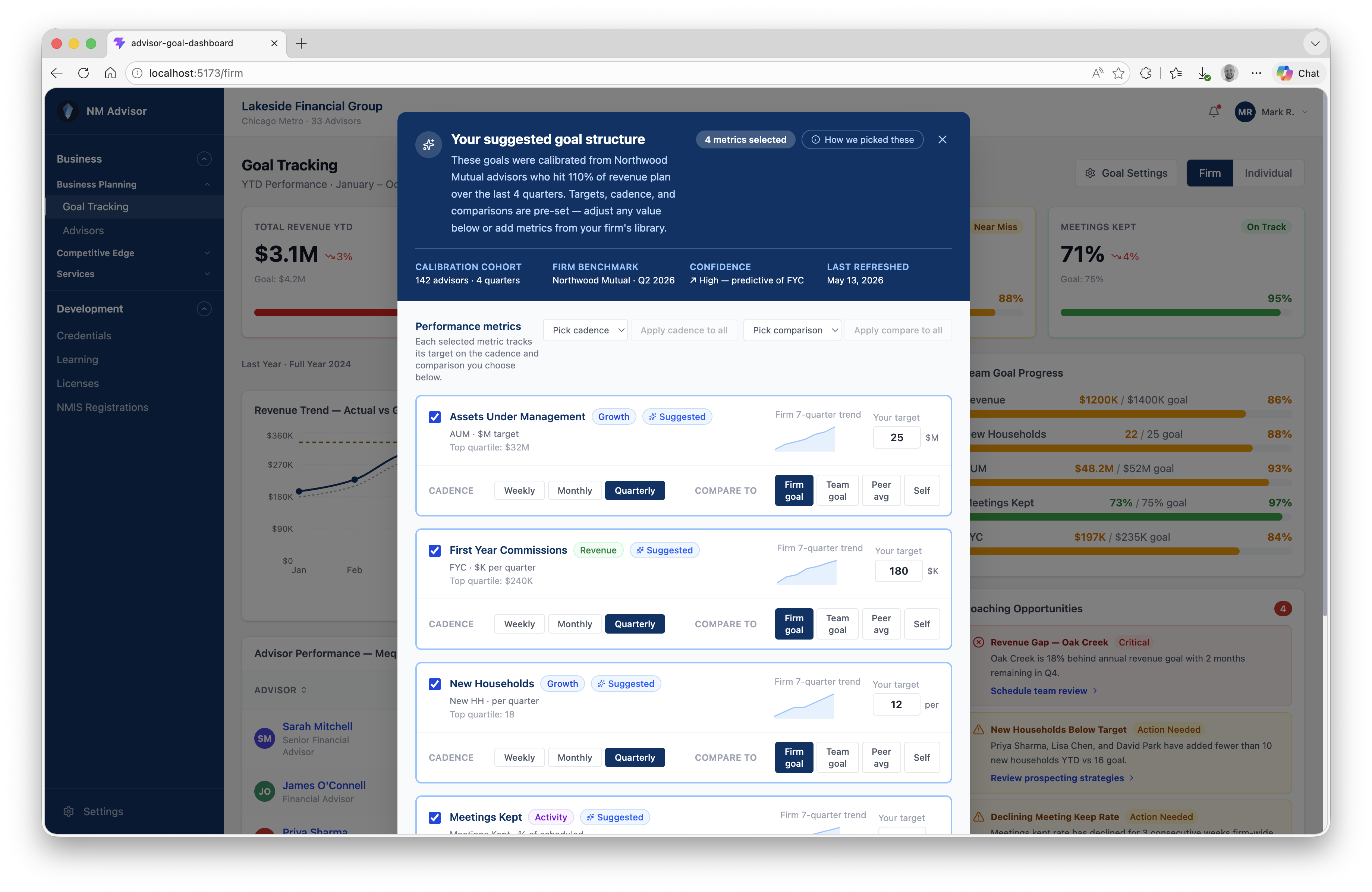
Task: Open the favorites list icon
Action: pyautogui.click(x=1176, y=73)
